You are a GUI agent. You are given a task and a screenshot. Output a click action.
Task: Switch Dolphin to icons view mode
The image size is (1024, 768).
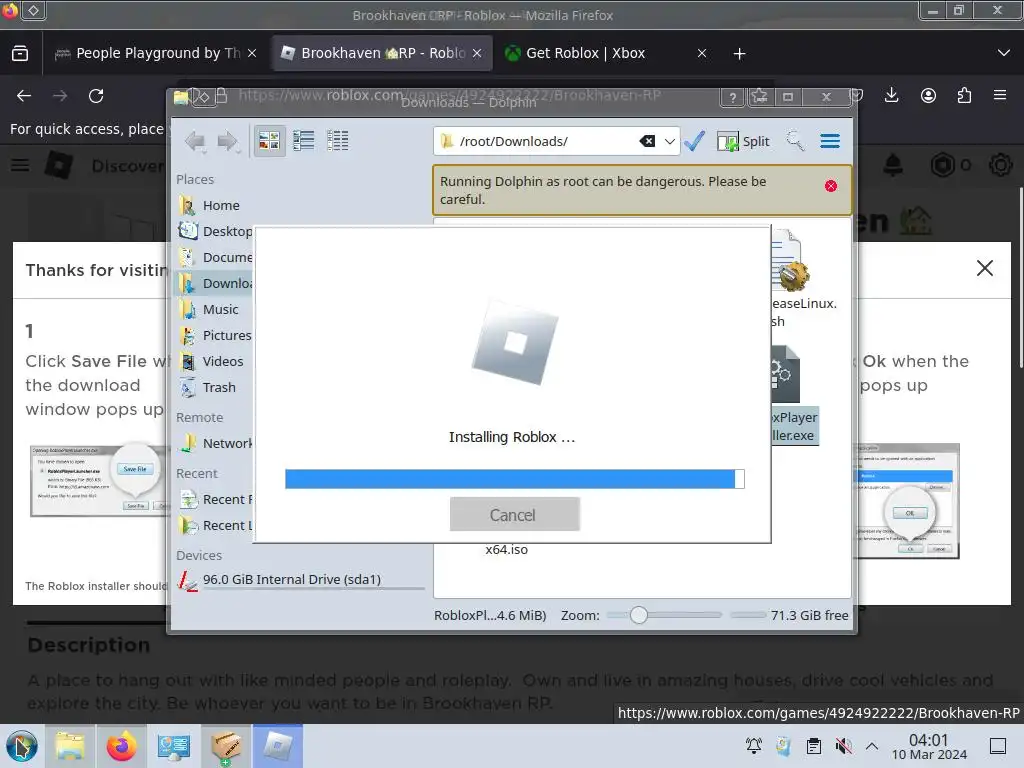click(269, 140)
